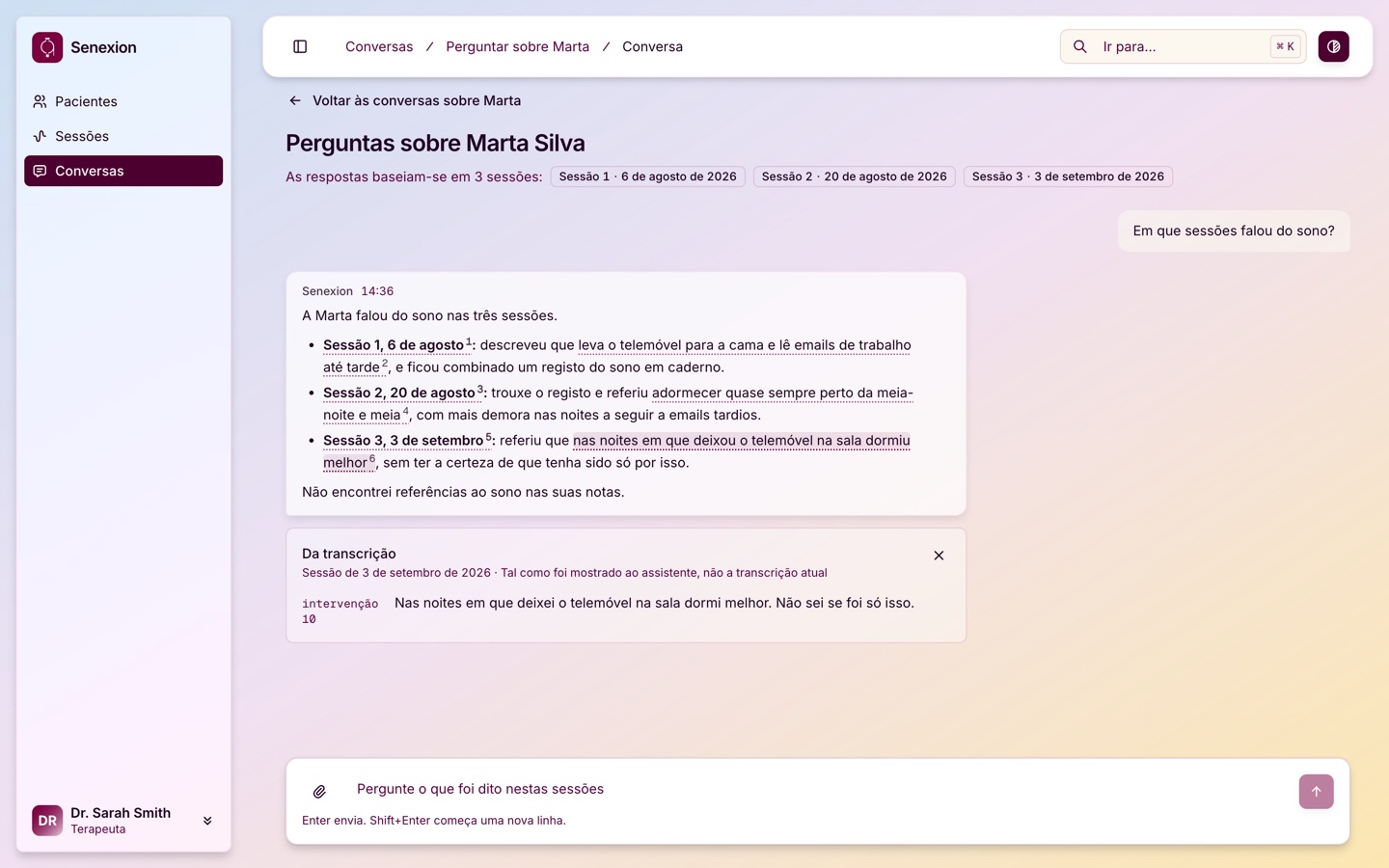Toggle the sidebar panel icon

[x=300, y=46]
